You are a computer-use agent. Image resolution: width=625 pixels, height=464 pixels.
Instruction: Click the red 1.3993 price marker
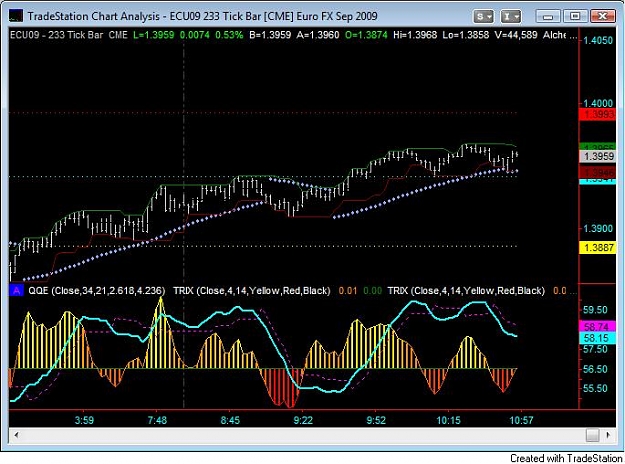click(x=597, y=115)
